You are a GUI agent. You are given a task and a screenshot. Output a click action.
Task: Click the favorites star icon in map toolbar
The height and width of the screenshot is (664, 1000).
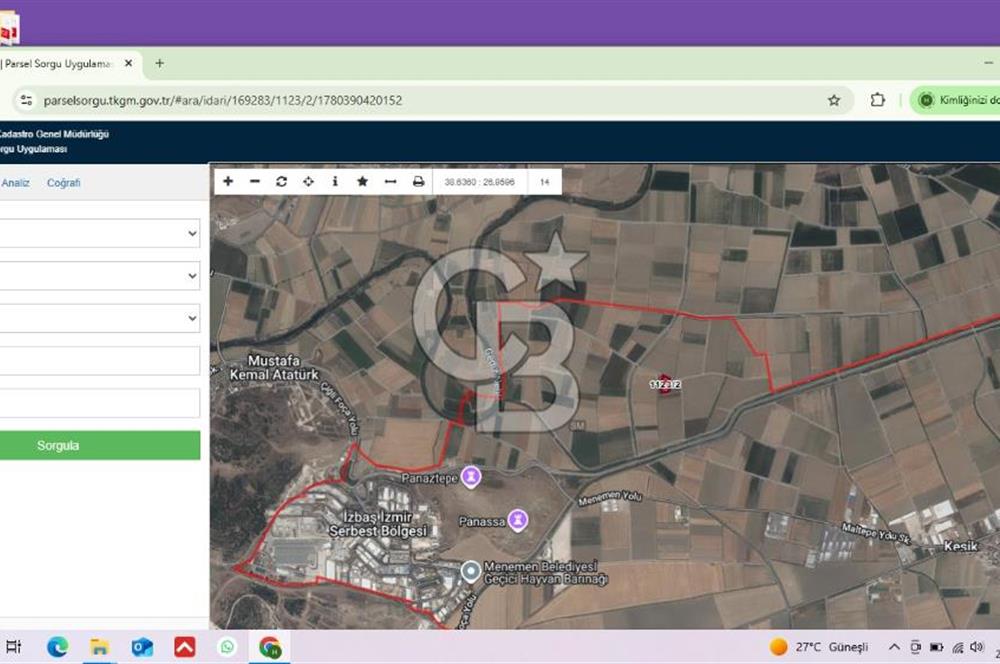[x=362, y=182]
